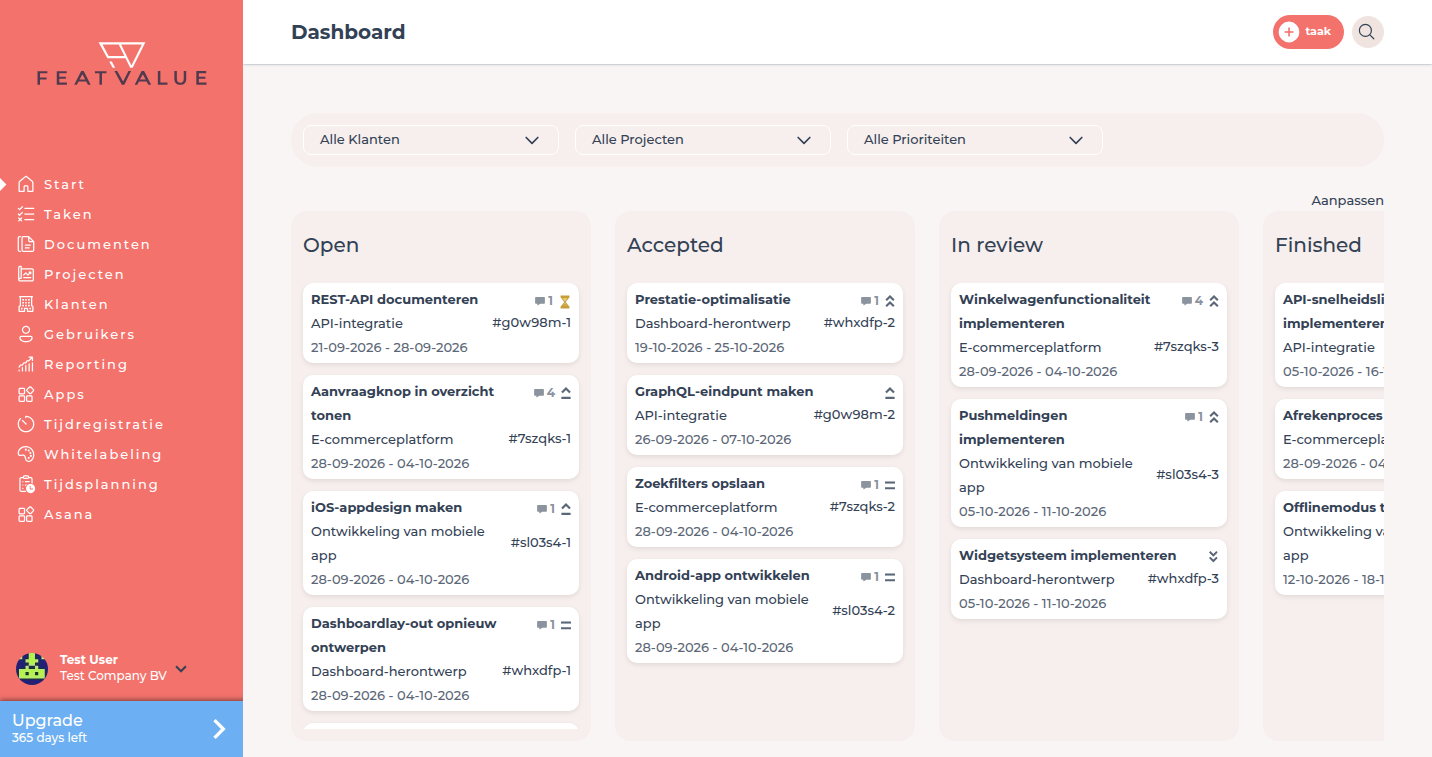Open Pushmeldingen implementeren task card
The image size is (1432, 757).
1089,463
